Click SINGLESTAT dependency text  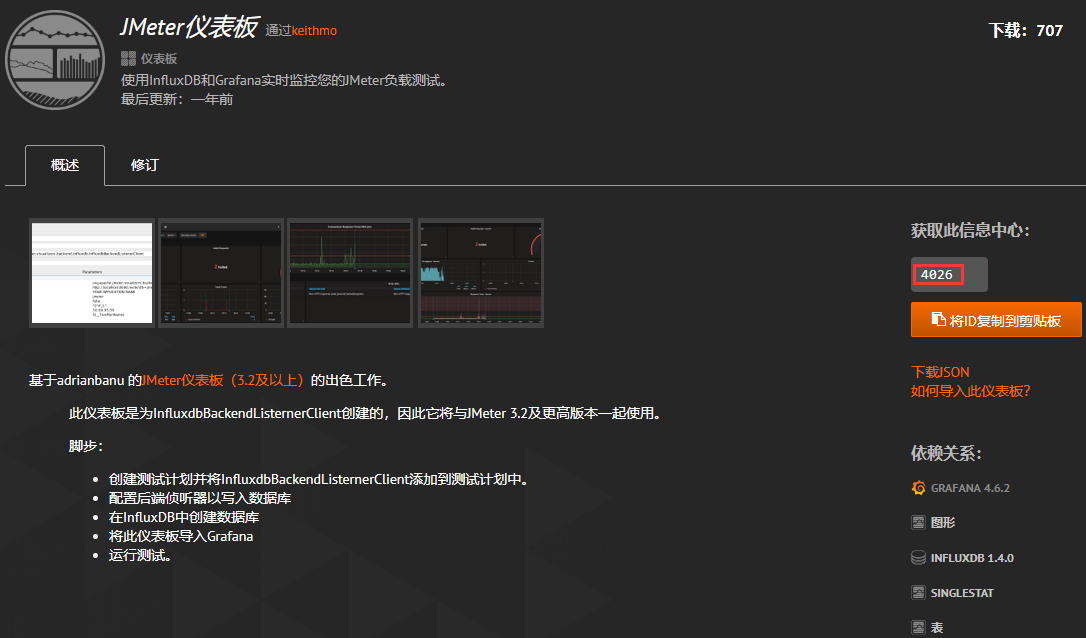pos(962,593)
